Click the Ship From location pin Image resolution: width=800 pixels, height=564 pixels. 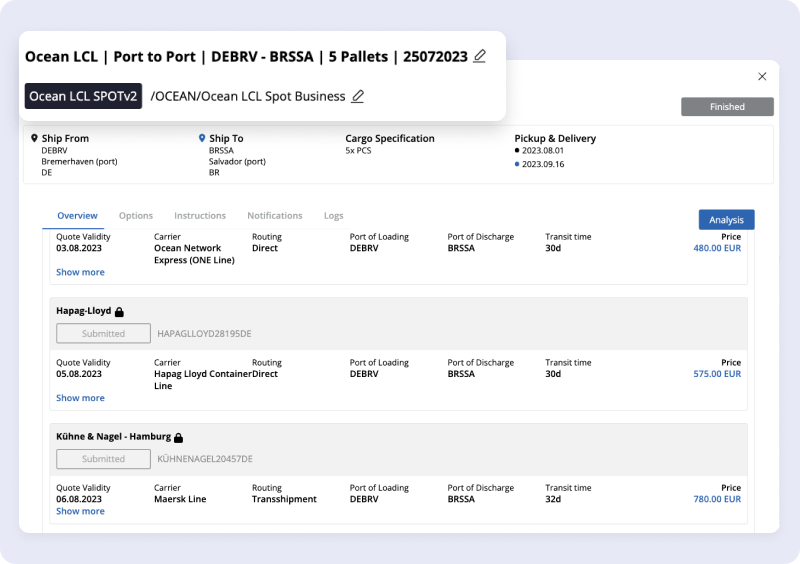point(34,138)
